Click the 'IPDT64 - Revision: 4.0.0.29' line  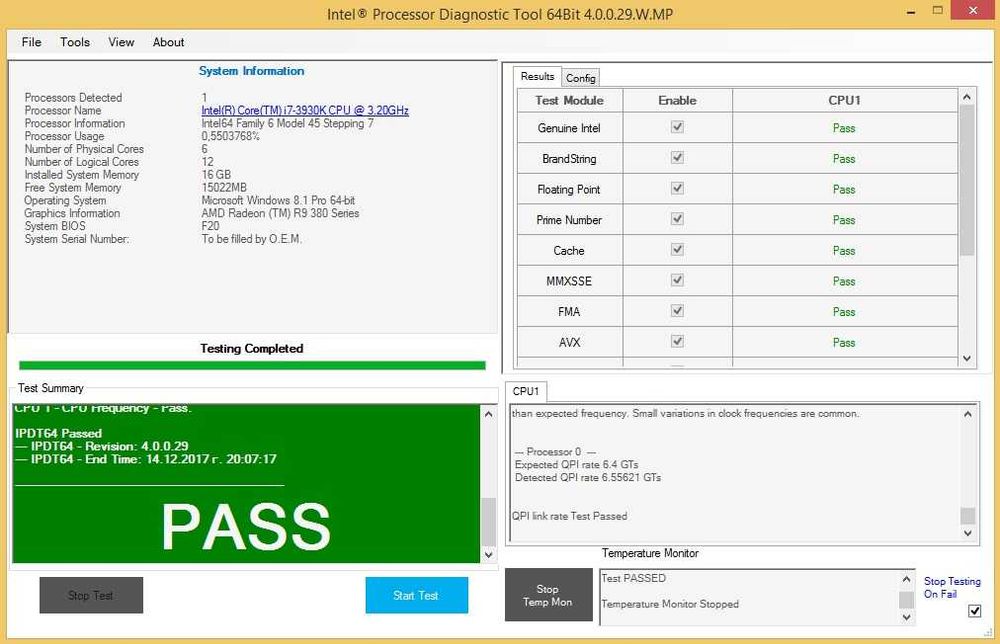102,446
